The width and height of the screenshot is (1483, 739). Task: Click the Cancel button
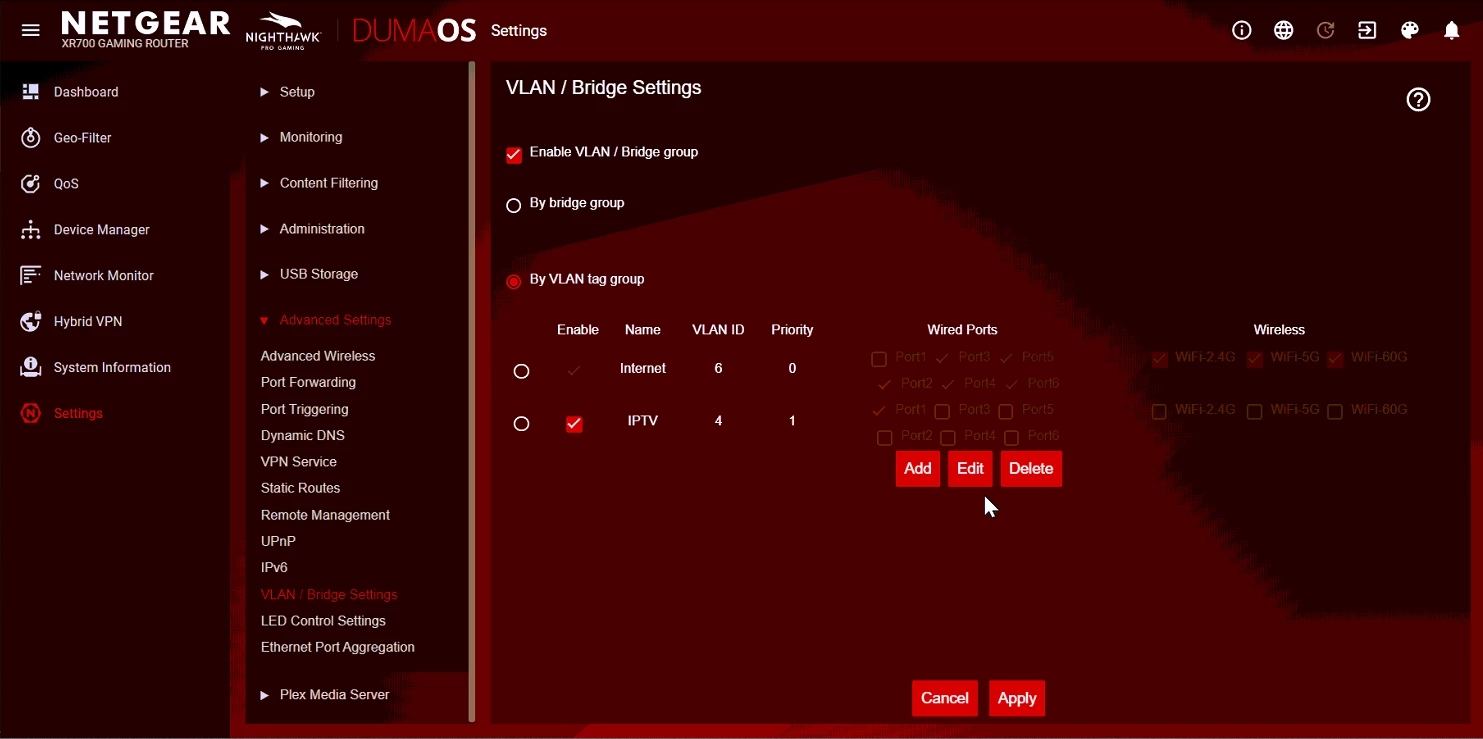[x=945, y=699]
